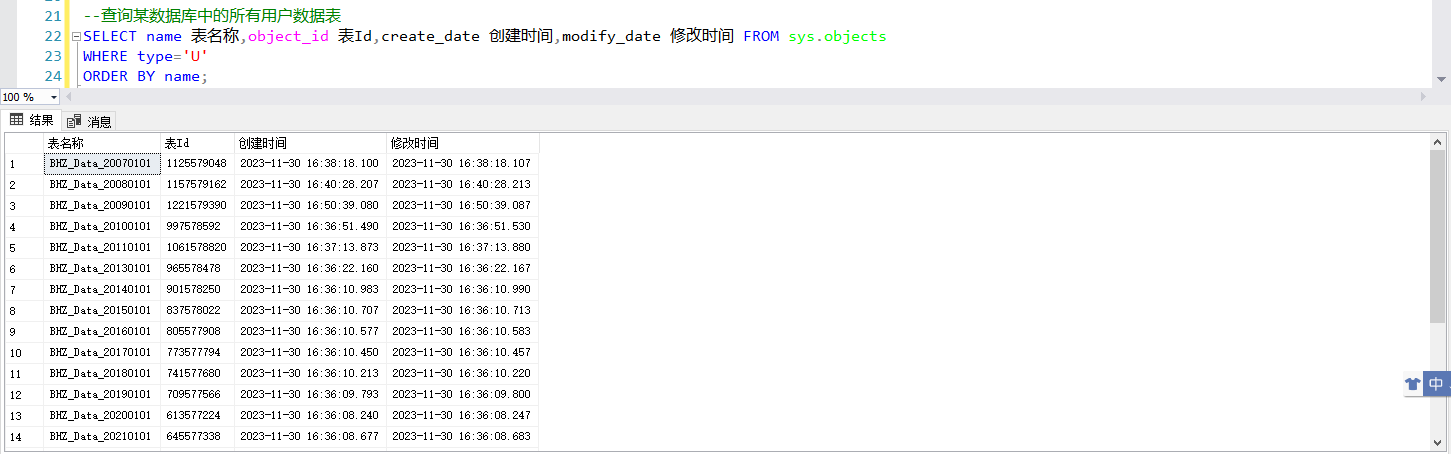The height and width of the screenshot is (454, 1451).
Task: Select cell BHZ_Data_20080101
Action: click(x=102, y=184)
